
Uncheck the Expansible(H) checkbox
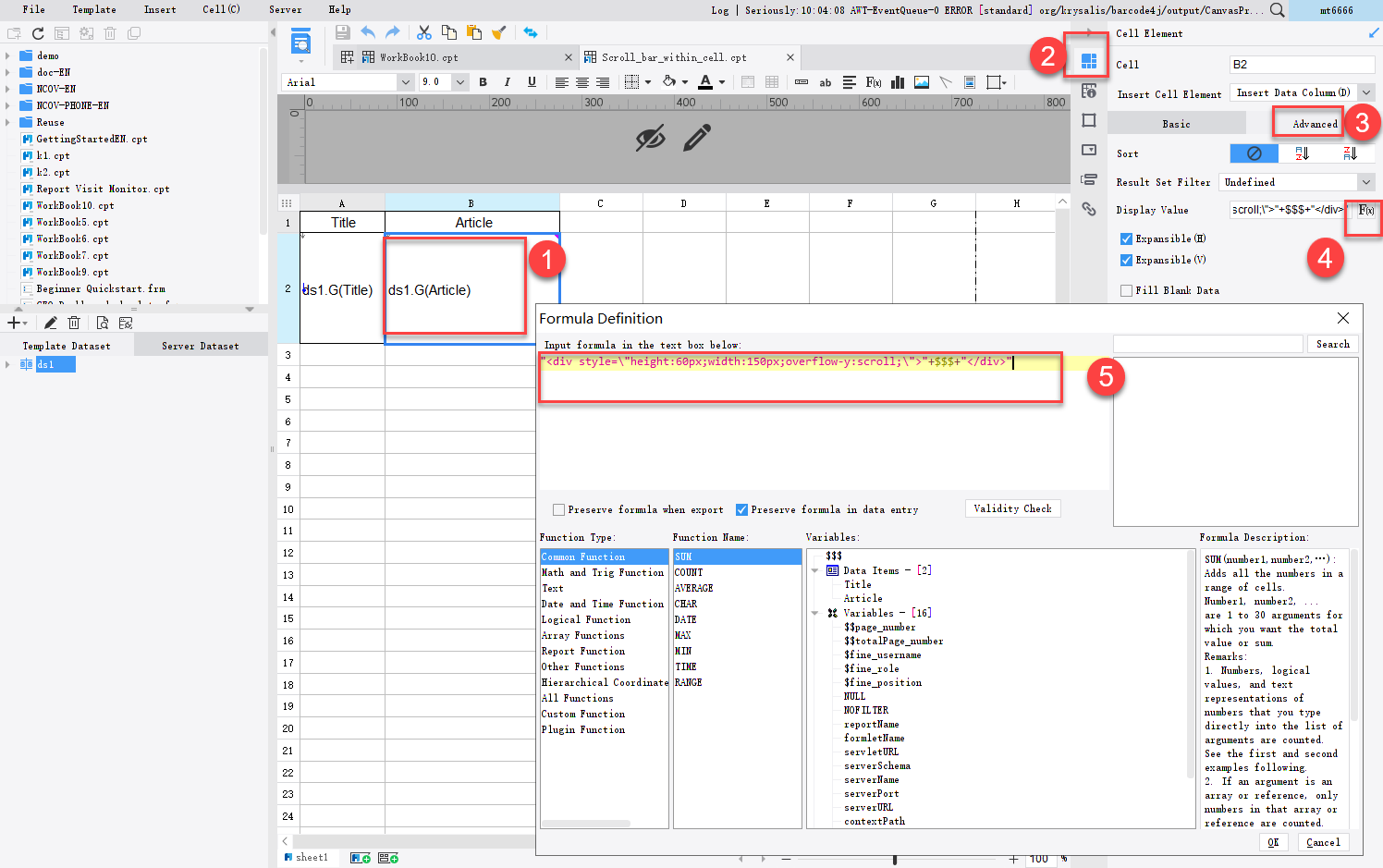click(x=1126, y=238)
